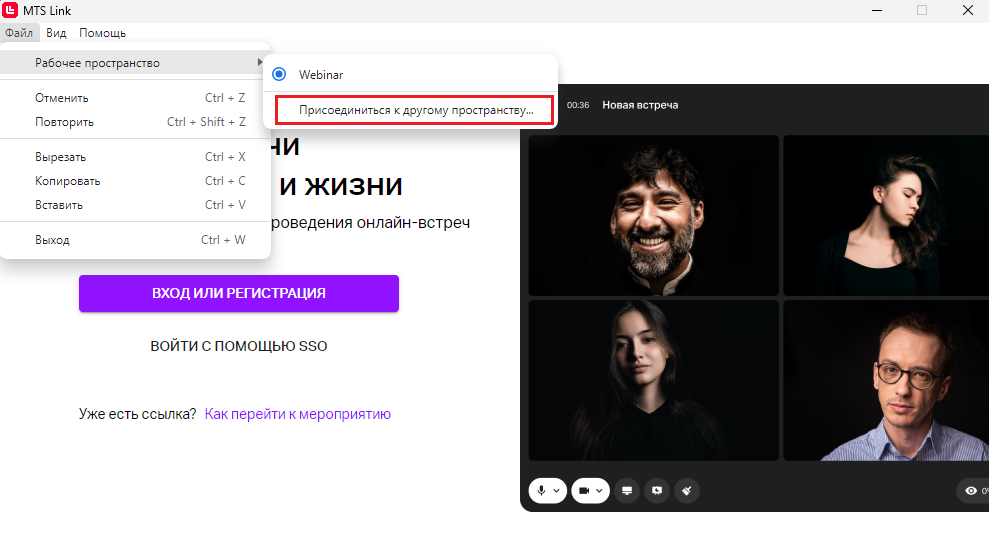Click the brush tool icon in meeting toolbar
The height and width of the screenshot is (548, 989).
[687, 491]
